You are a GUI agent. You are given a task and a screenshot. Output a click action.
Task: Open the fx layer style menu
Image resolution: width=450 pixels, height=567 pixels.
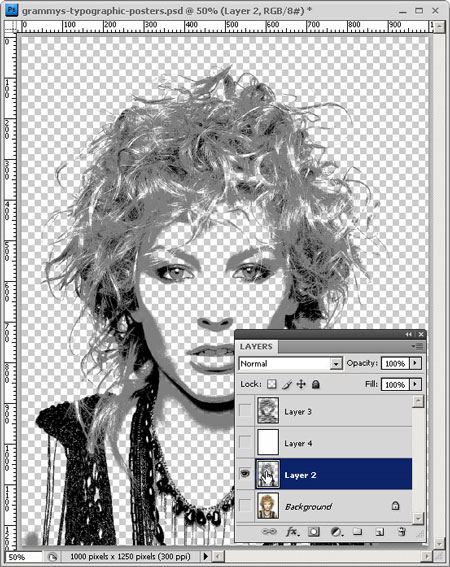pos(292,532)
